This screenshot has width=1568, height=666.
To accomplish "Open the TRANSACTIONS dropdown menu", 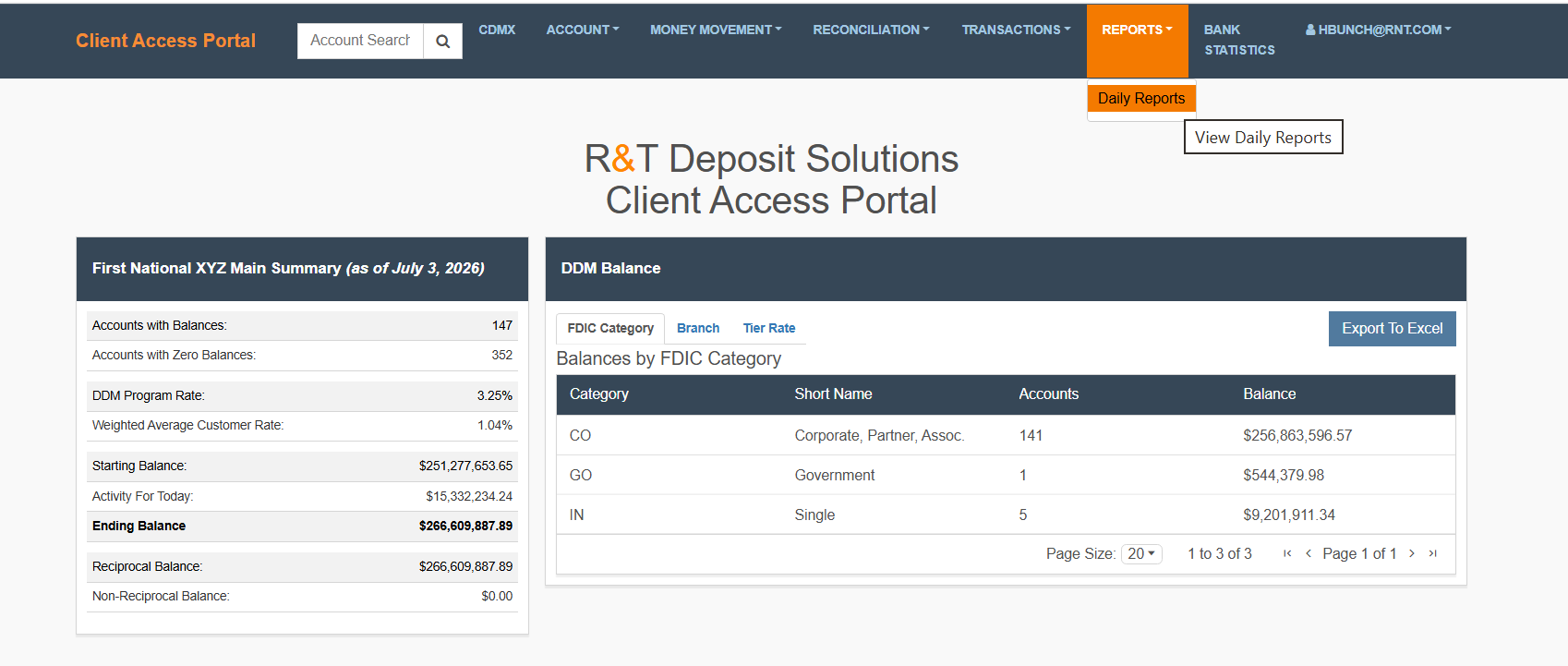I will pos(1016,30).
